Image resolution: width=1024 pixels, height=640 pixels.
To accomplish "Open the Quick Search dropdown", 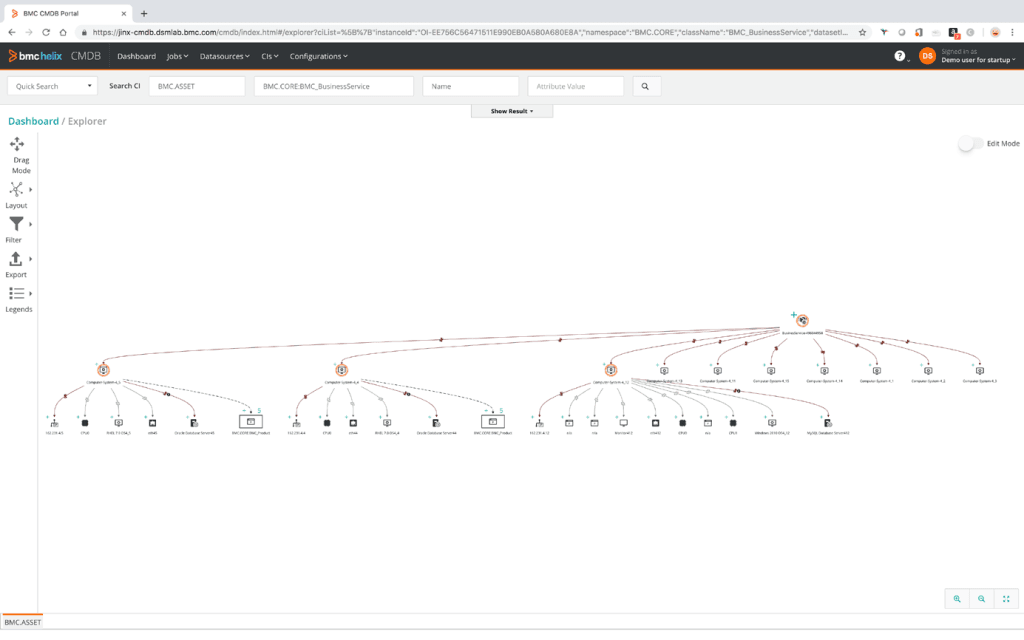I will pos(50,86).
